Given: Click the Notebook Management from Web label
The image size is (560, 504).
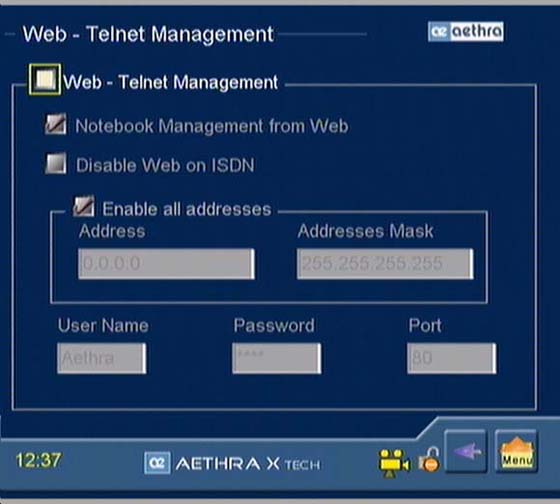Looking at the screenshot, I should 212,126.
